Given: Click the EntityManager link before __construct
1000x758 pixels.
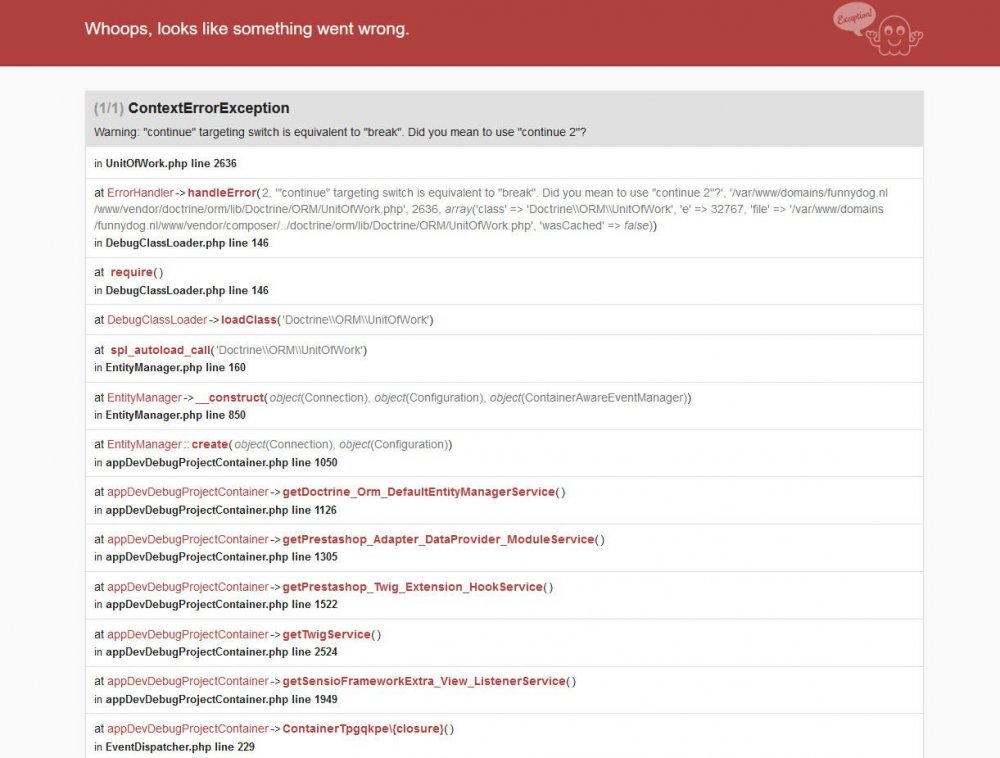Looking at the screenshot, I should point(144,398).
